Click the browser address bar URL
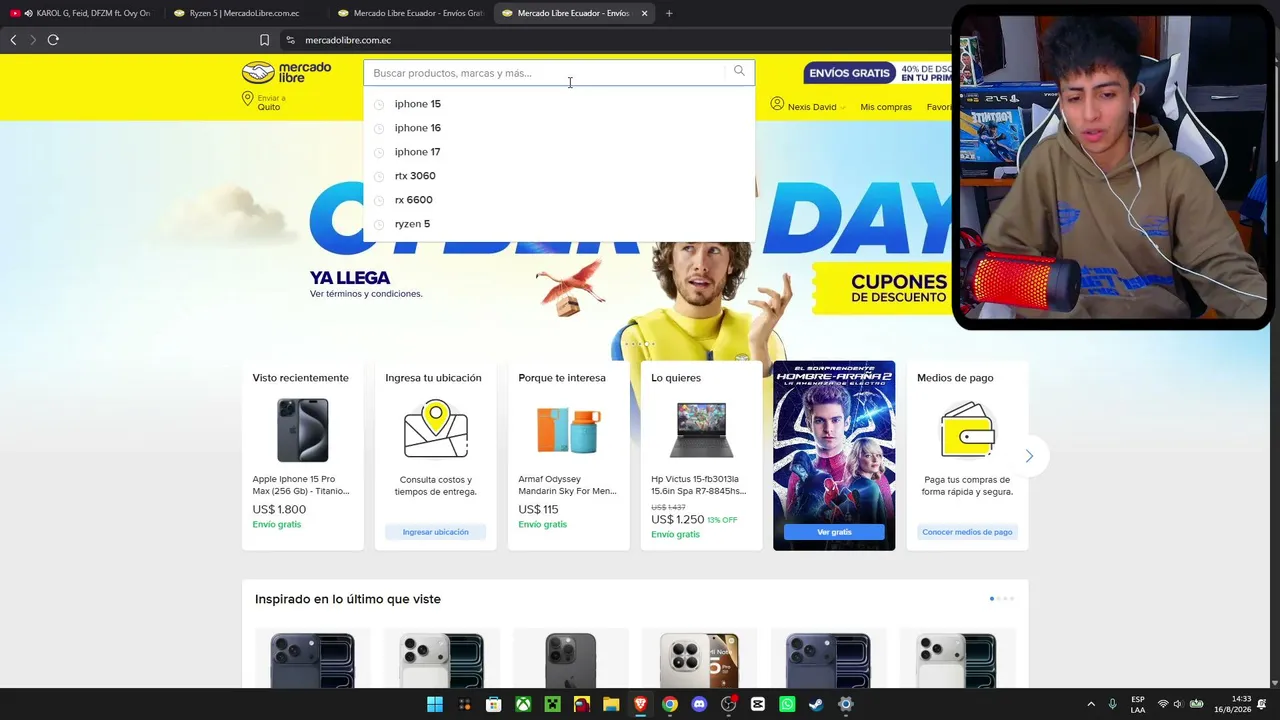The height and width of the screenshot is (720, 1280). click(x=348, y=40)
